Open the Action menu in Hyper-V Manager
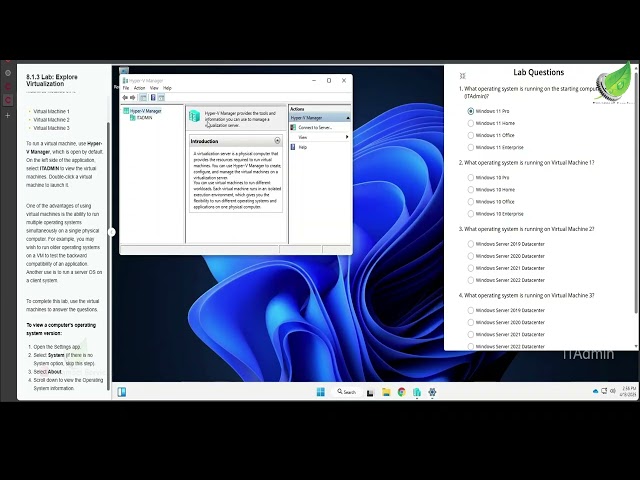The width and height of the screenshot is (640, 480). pos(139,88)
